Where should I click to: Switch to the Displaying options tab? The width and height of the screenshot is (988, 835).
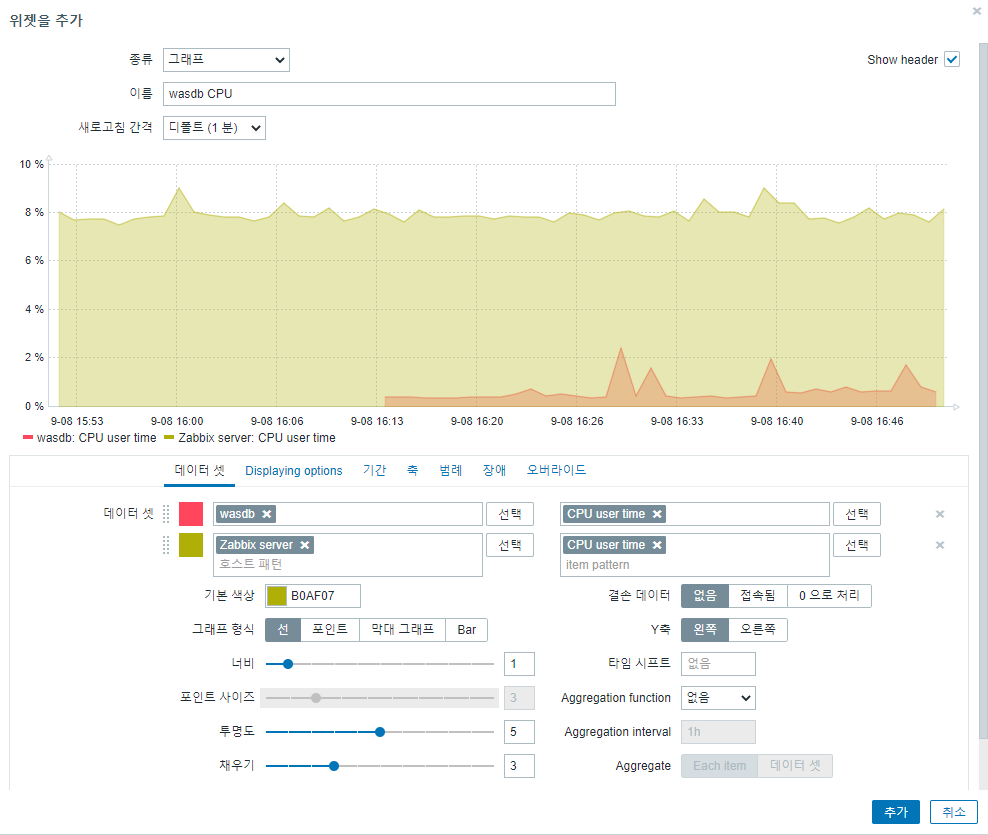(294, 471)
